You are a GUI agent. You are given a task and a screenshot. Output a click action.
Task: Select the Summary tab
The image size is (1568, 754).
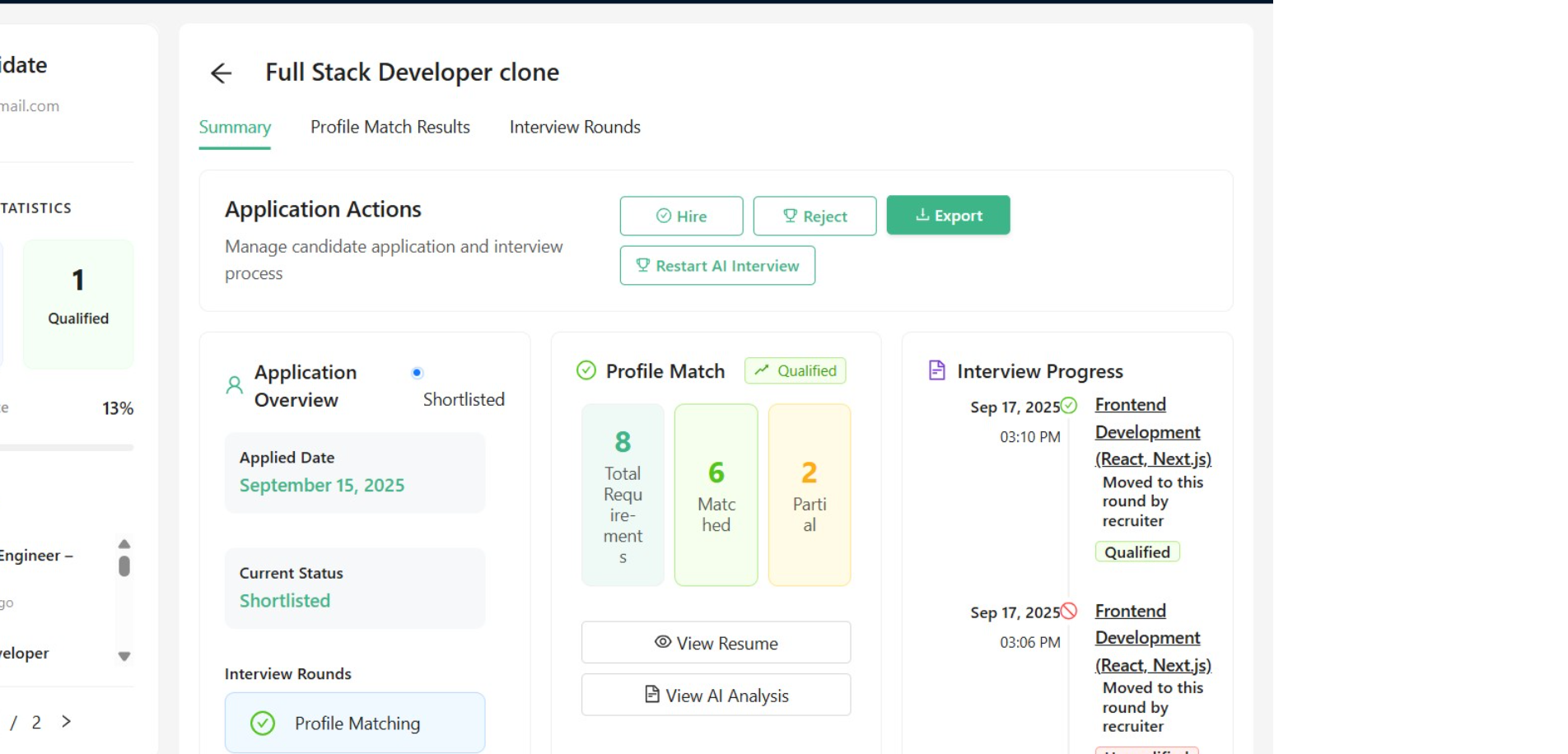(235, 128)
